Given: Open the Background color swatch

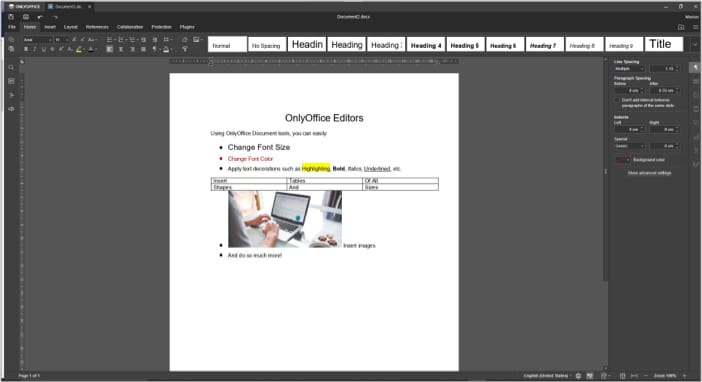Looking at the screenshot, I should 622,160.
